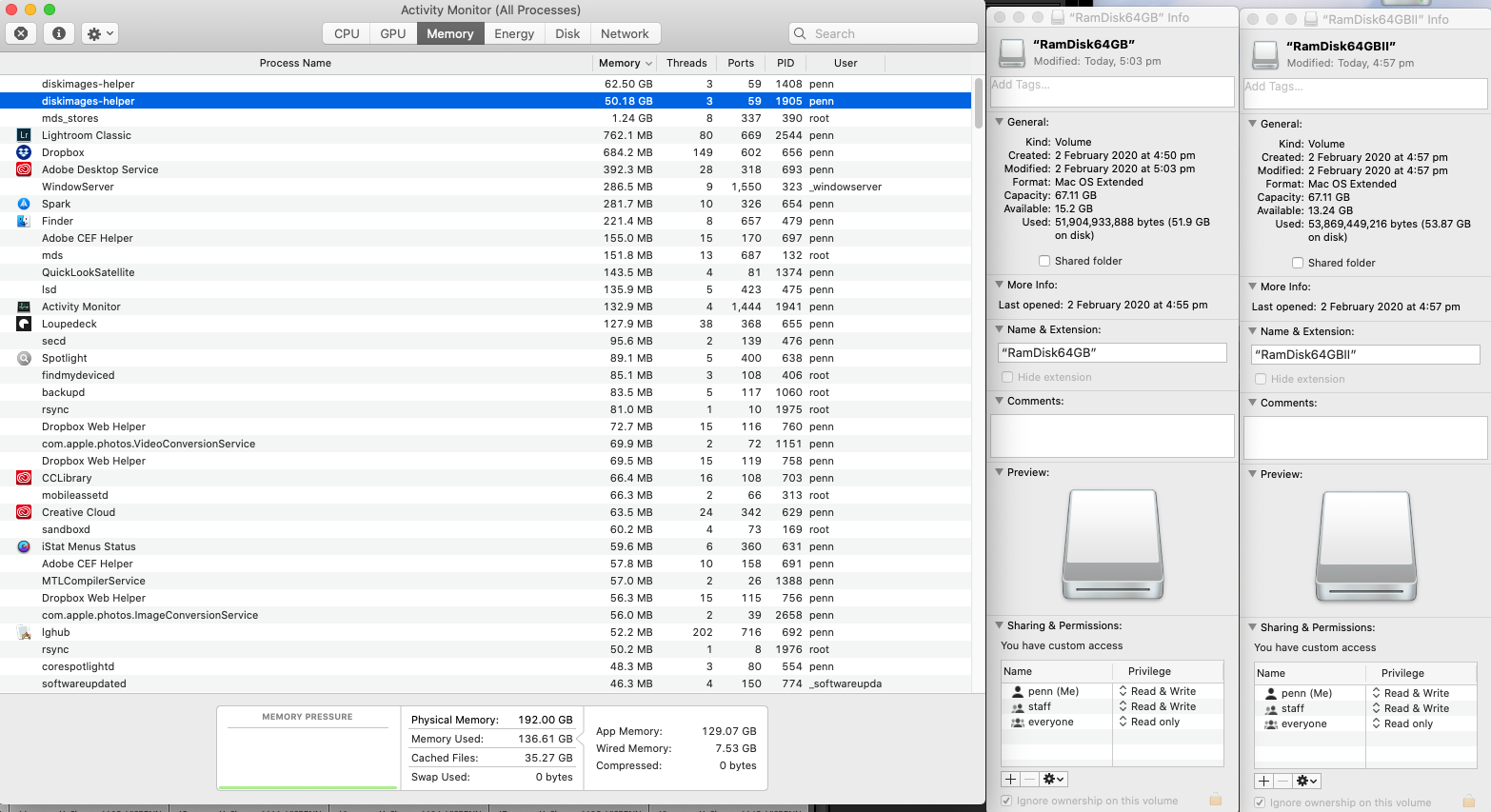Click the Creative Cloud process icon

tap(24, 512)
